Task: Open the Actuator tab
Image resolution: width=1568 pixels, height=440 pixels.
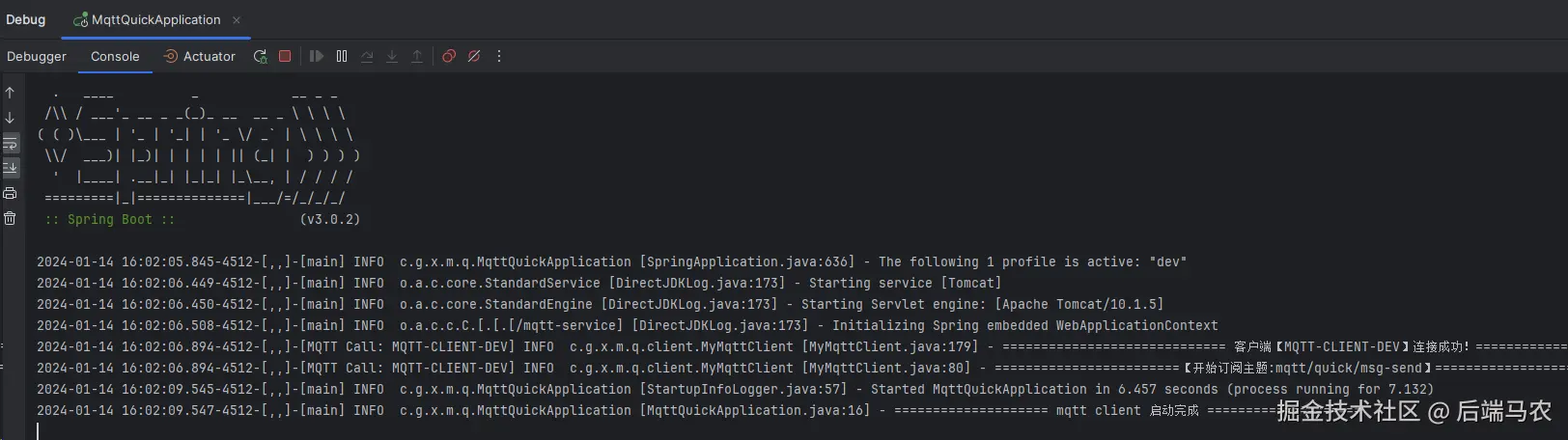Action: tap(199, 57)
